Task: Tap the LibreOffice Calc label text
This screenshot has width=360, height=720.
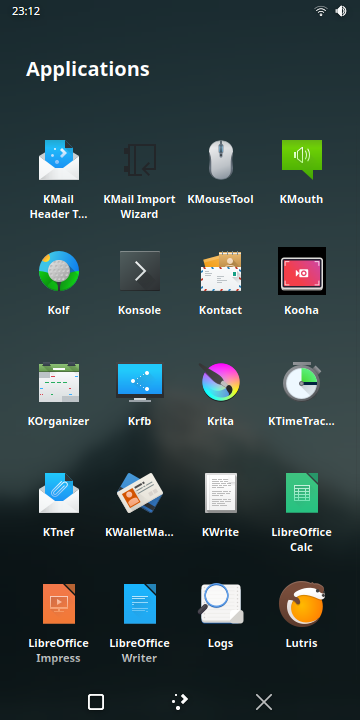Action: pos(302,540)
